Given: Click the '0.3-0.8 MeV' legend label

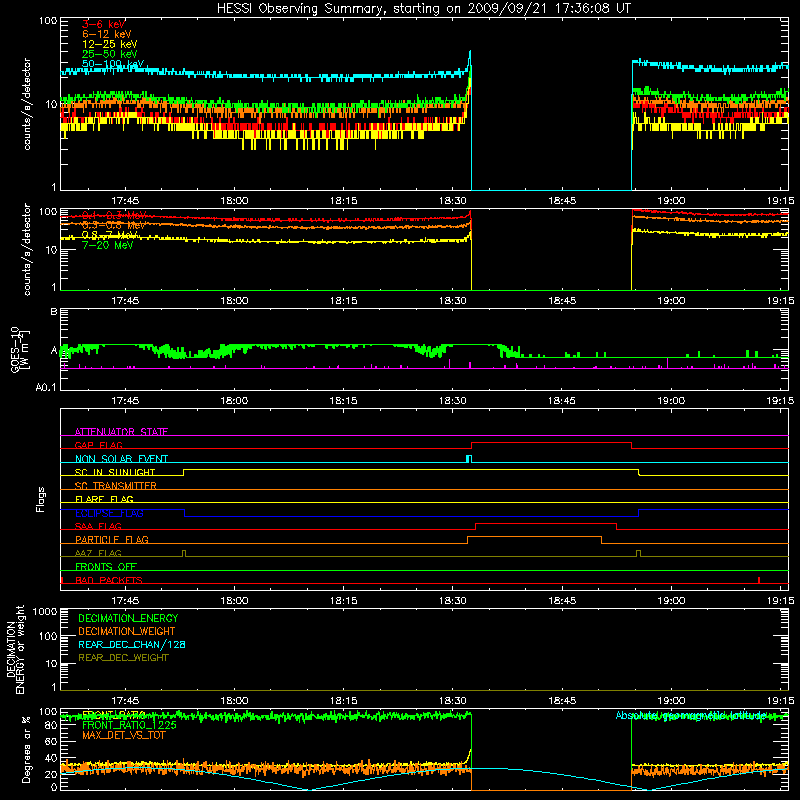Looking at the screenshot, I should 113,225.
